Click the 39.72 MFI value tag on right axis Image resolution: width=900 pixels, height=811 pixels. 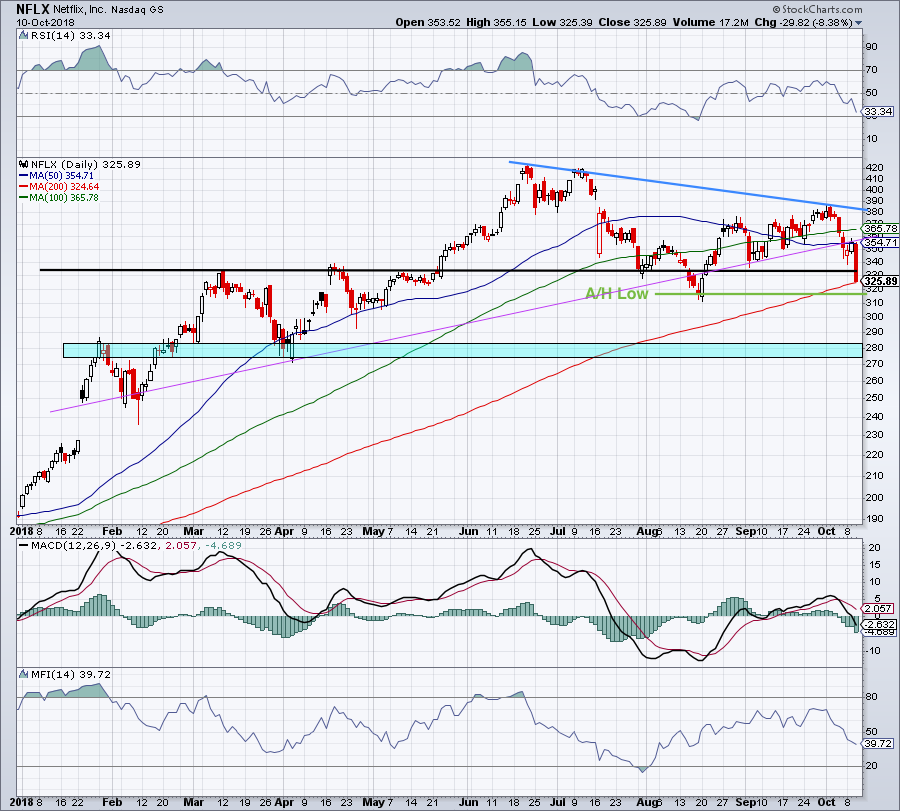878,743
